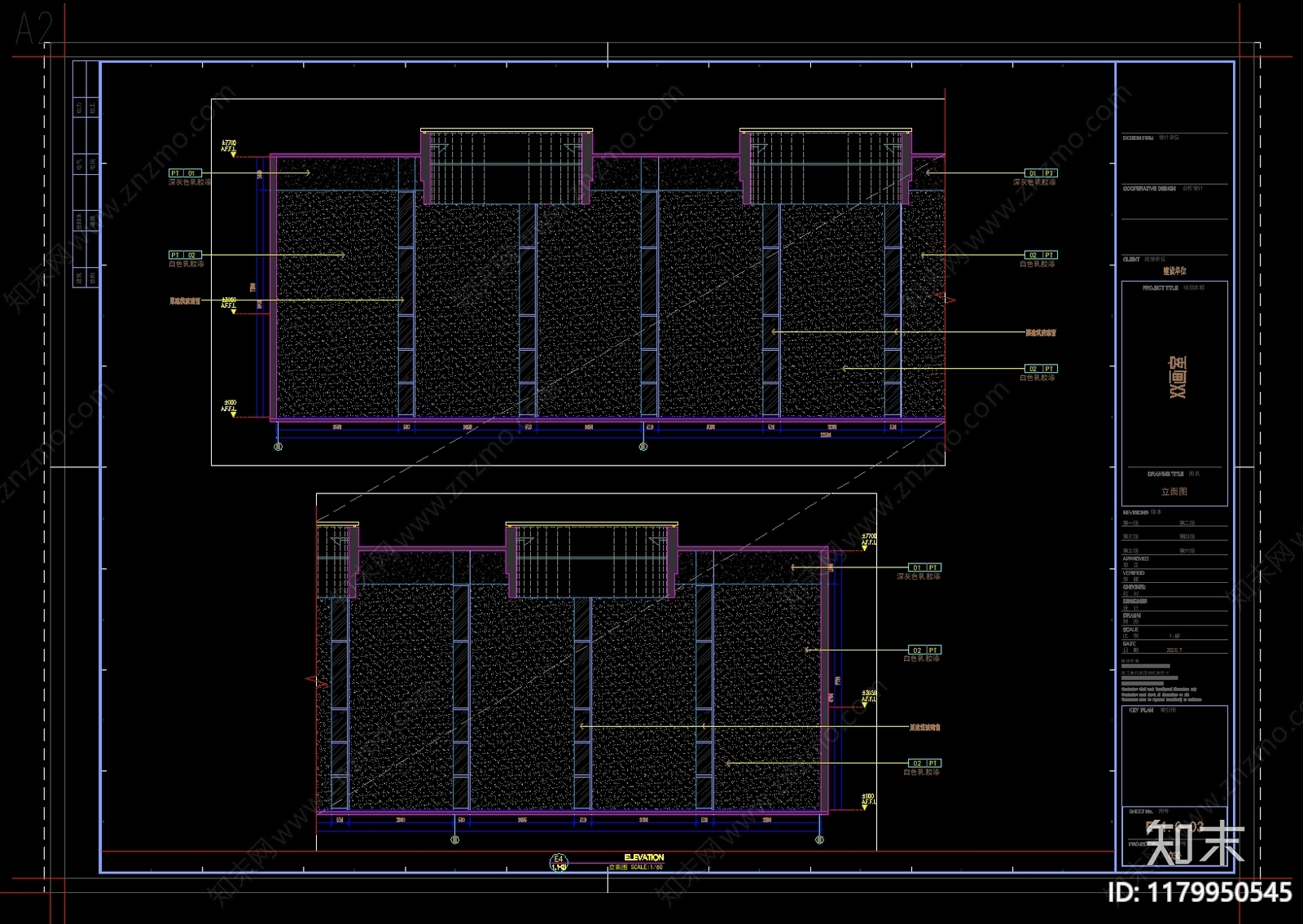This screenshot has height=924, width=1303.
Task: Click the COOPERATIVE DESIGN heading
Action: point(1149,189)
